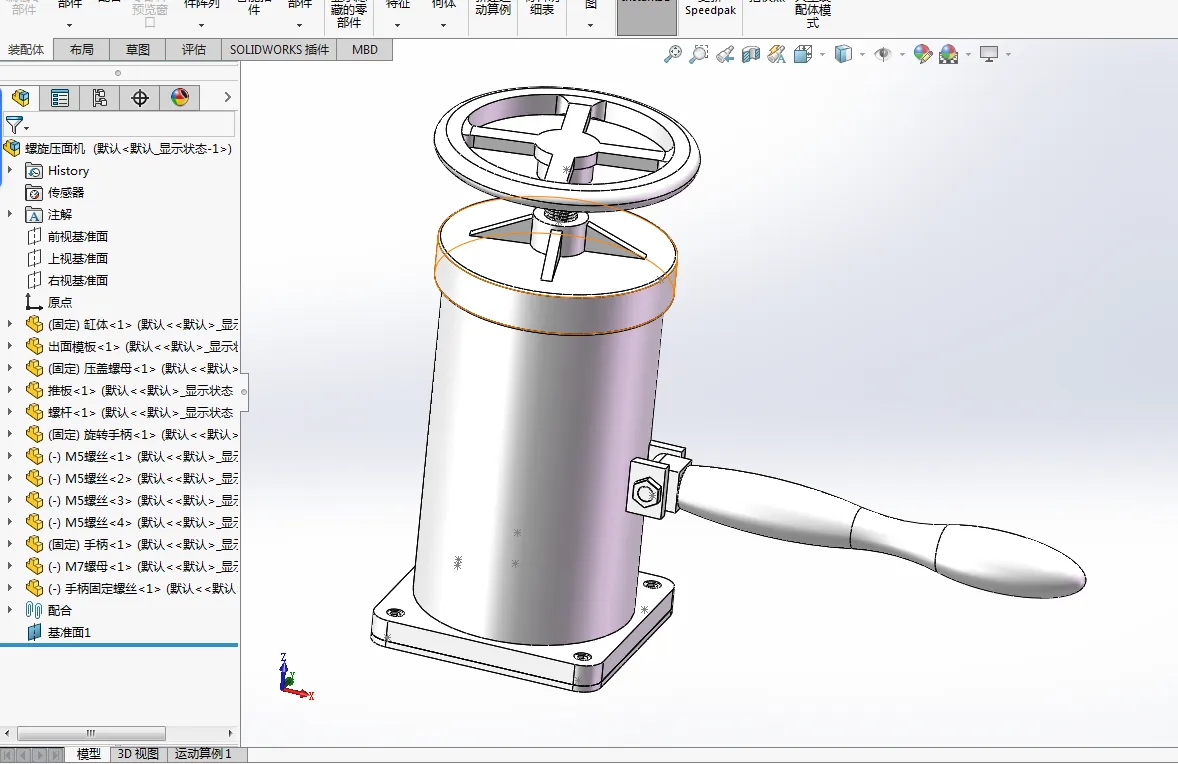Open the PropertyManager panel tab
The image size is (1178, 764).
pos(60,97)
